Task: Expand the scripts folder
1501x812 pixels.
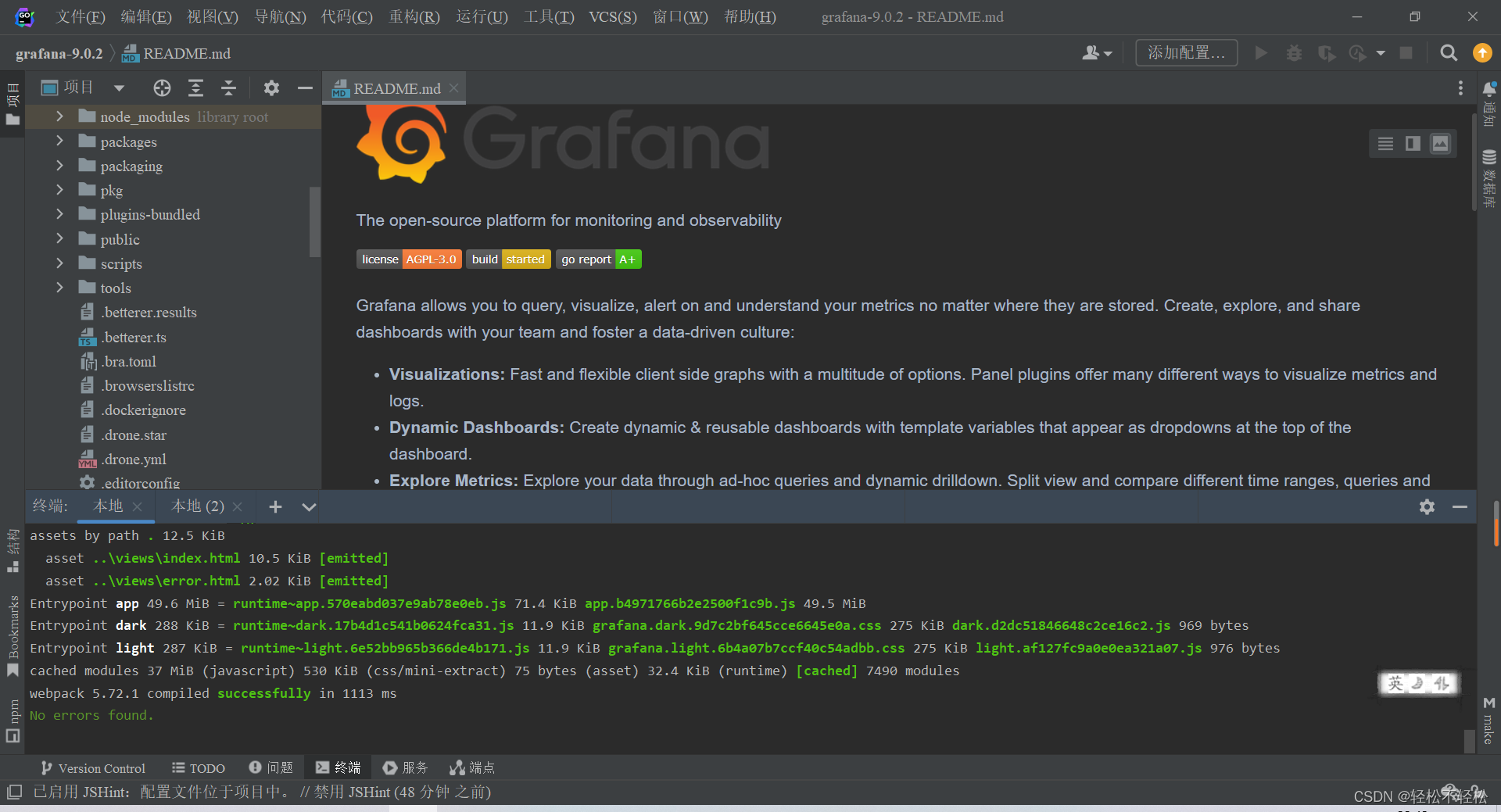Action: coord(59,263)
